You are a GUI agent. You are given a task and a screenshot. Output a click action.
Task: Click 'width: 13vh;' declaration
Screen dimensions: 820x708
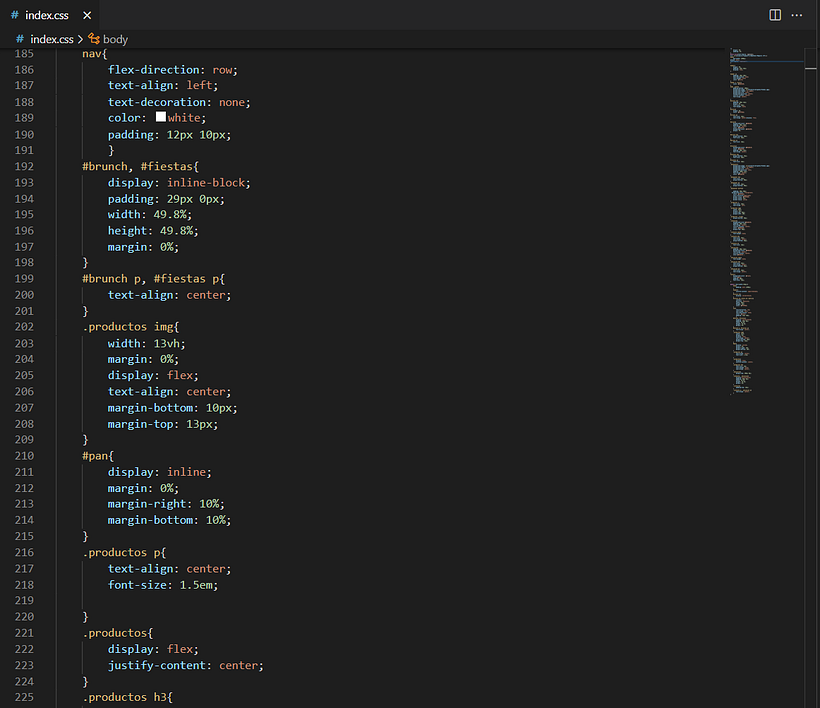(146, 344)
